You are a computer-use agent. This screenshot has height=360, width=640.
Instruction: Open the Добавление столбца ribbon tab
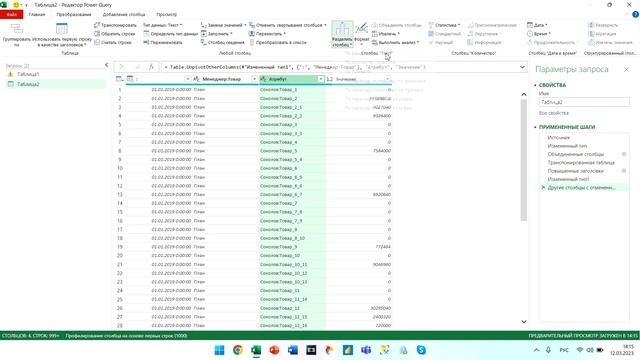coord(124,15)
